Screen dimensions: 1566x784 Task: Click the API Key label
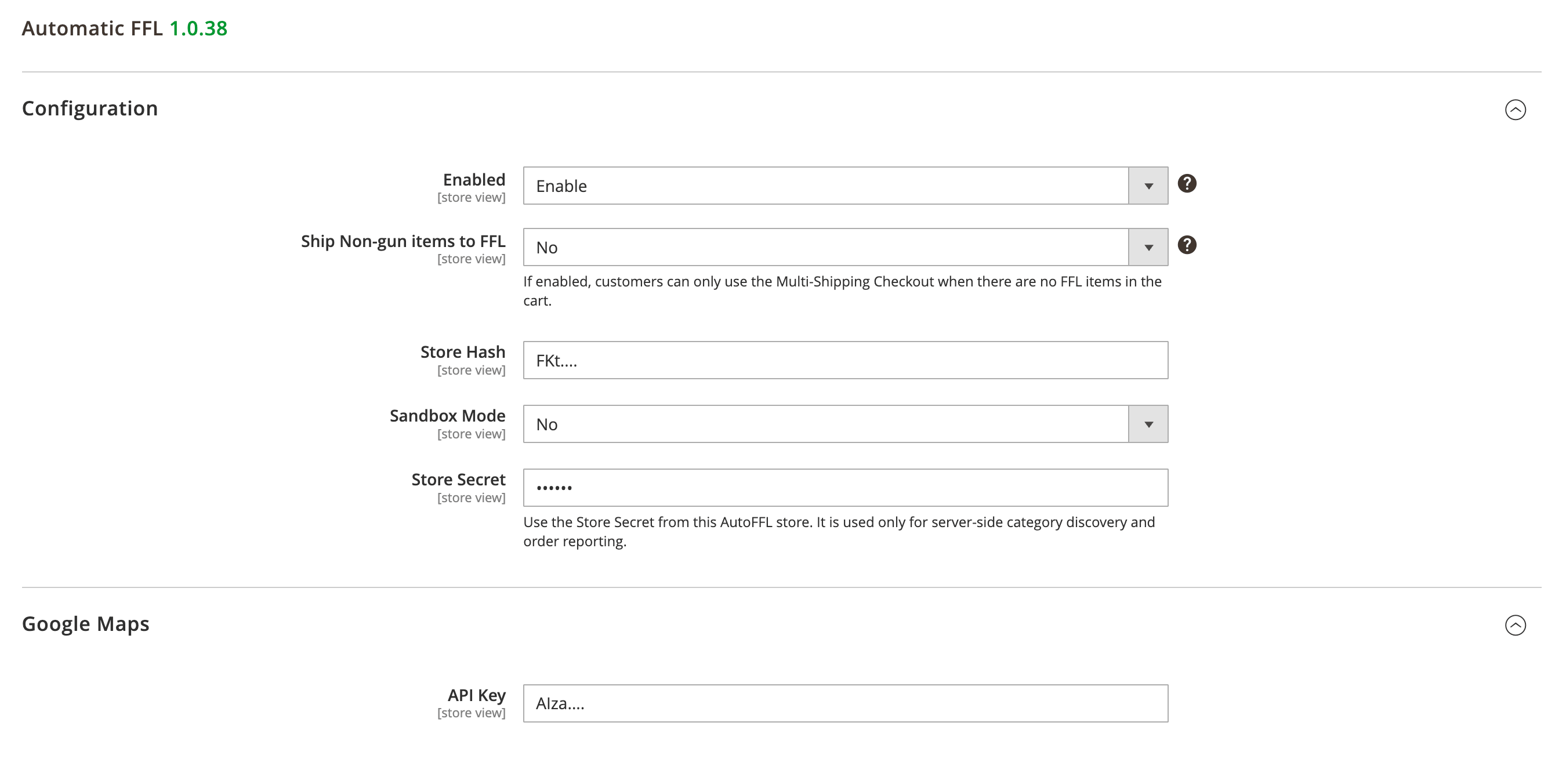click(477, 695)
